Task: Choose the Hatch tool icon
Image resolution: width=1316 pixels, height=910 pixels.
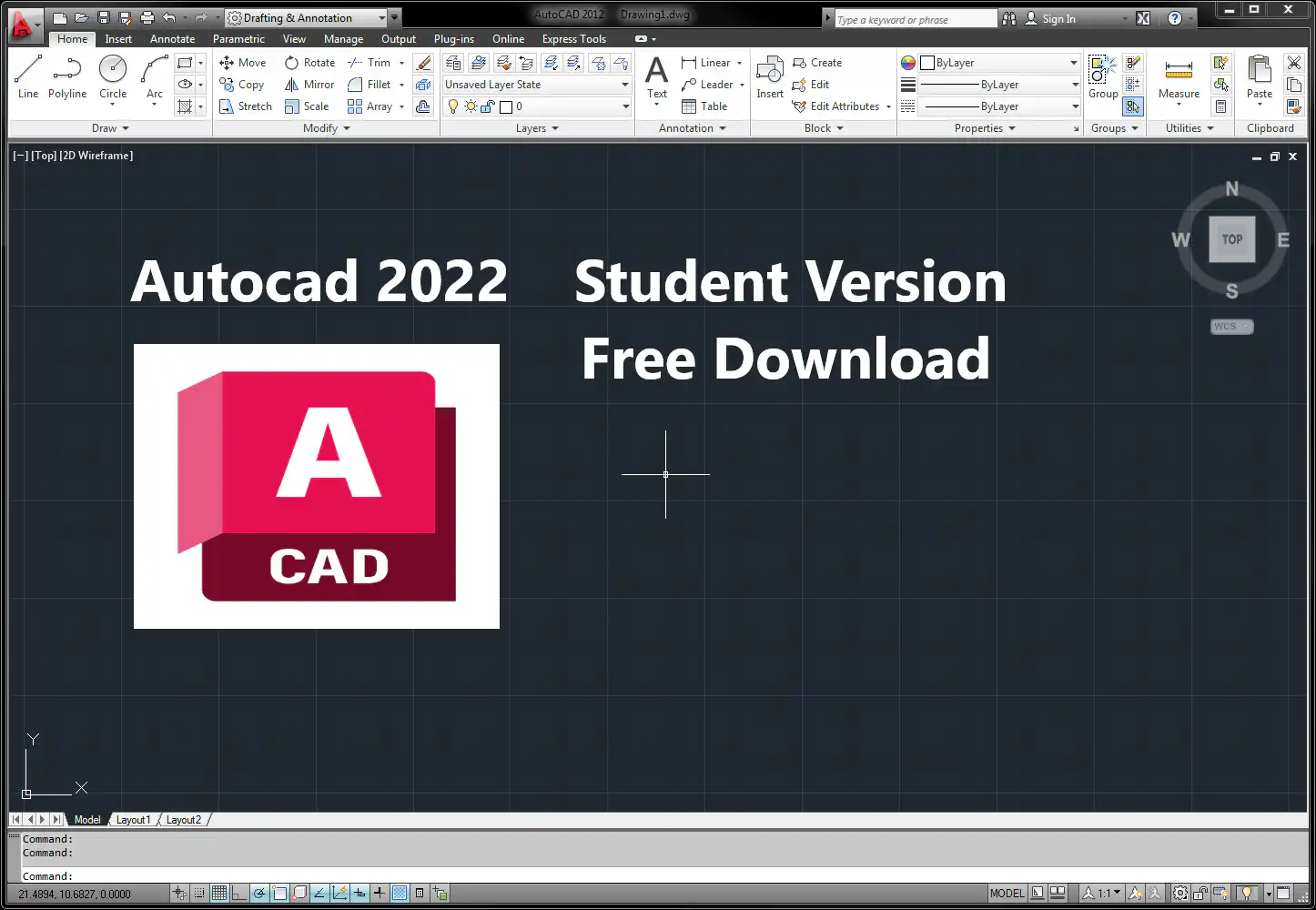Action: point(185,106)
